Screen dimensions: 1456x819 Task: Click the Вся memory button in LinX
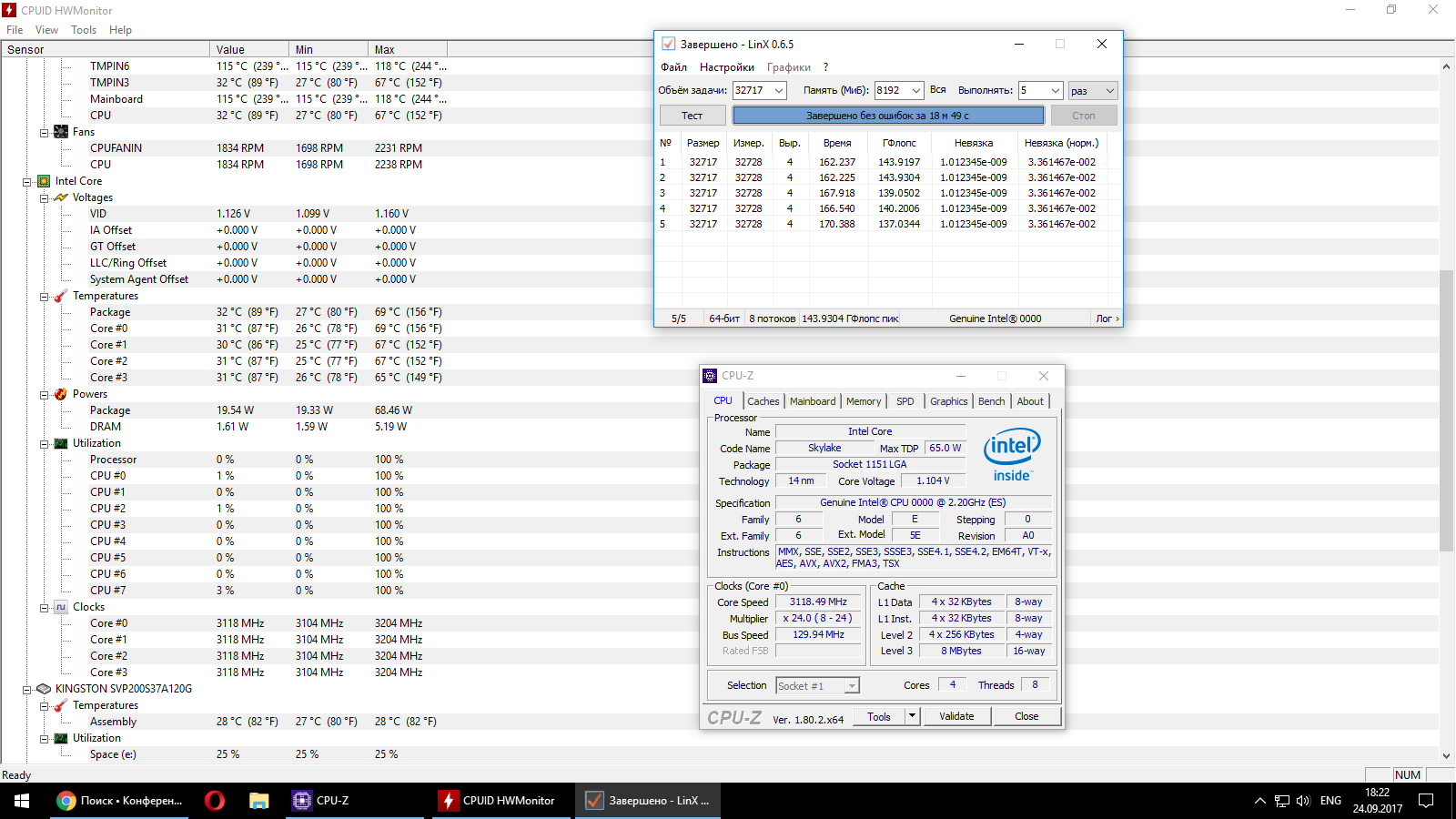tap(938, 90)
